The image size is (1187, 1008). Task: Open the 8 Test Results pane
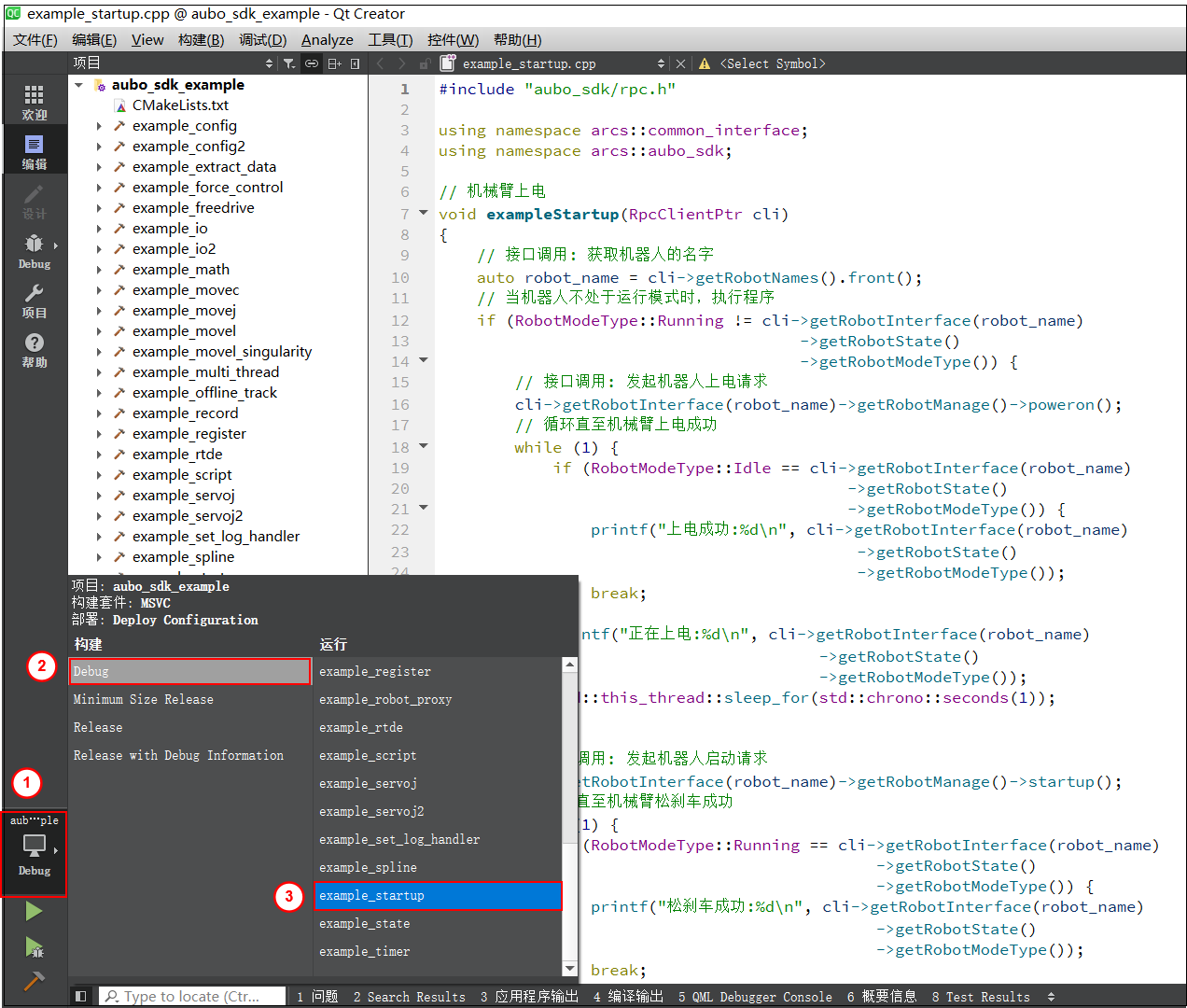coord(981,997)
